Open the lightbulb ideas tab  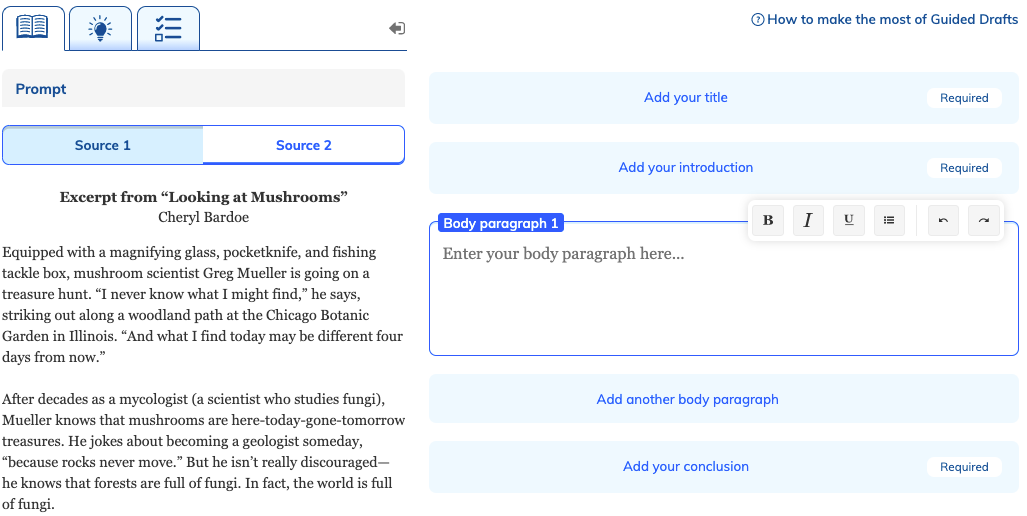[x=100, y=28]
